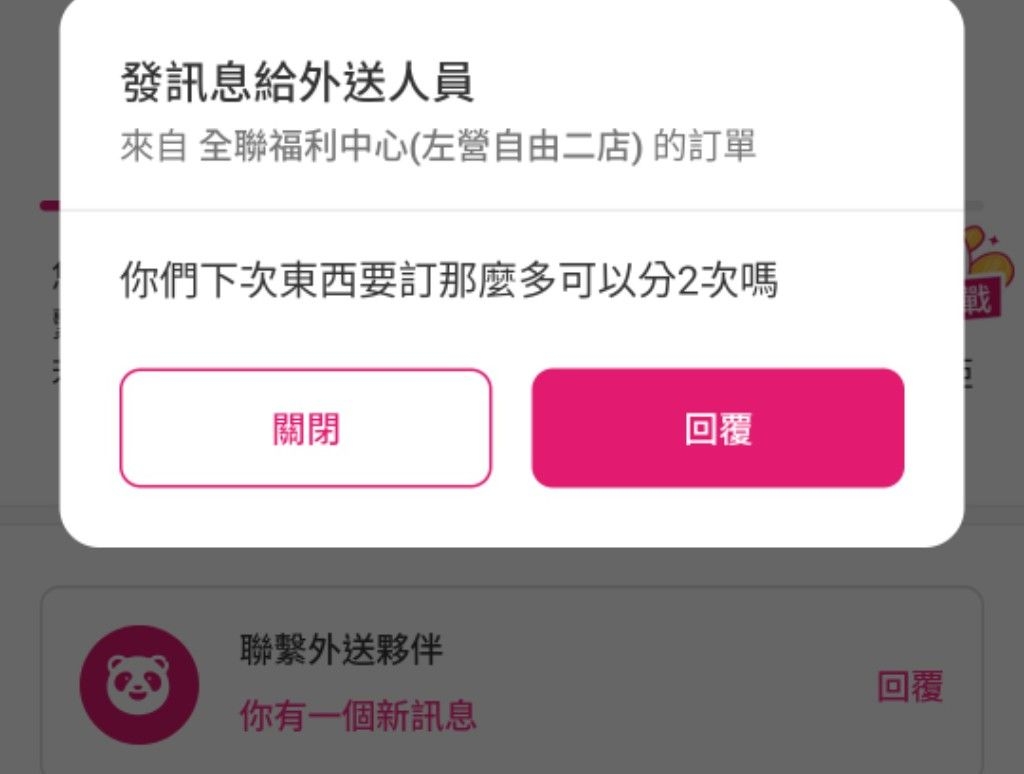Click the rider's message about splitting orders
This screenshot has height=774, width=1024.
click(448, 282)
